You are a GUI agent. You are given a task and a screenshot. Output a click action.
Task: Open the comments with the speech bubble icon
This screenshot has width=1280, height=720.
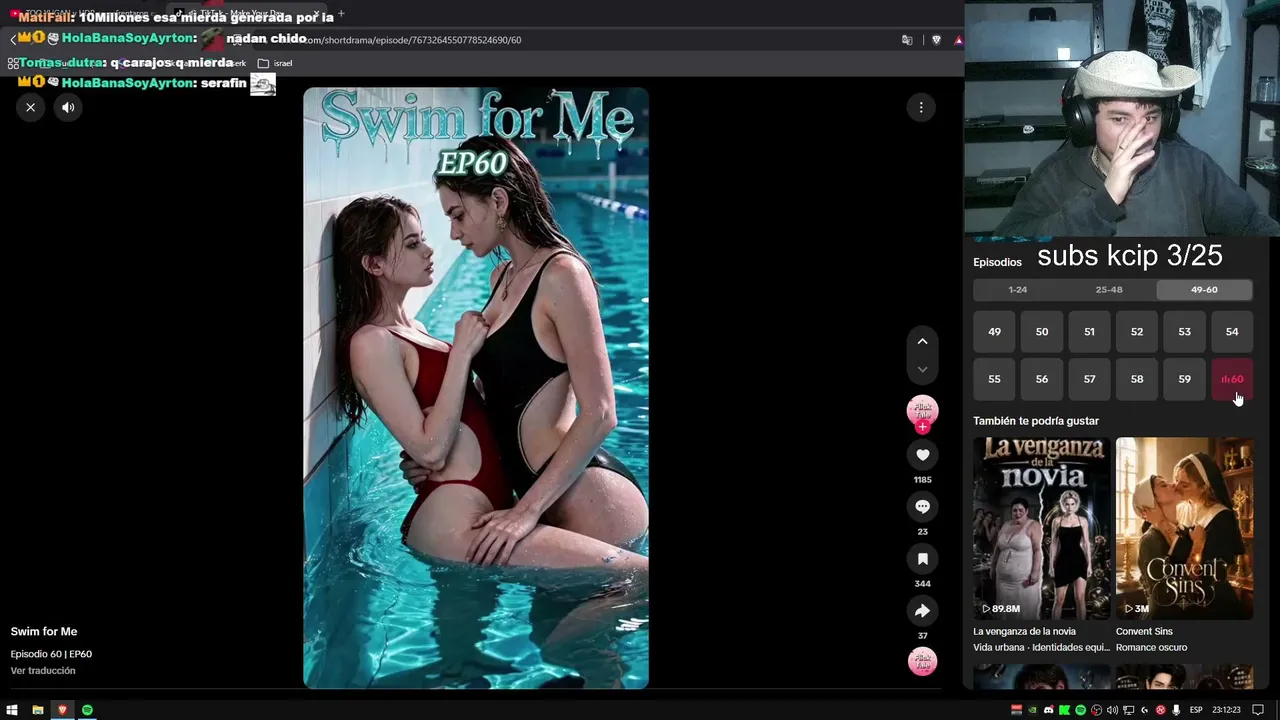tap(922, 507)
